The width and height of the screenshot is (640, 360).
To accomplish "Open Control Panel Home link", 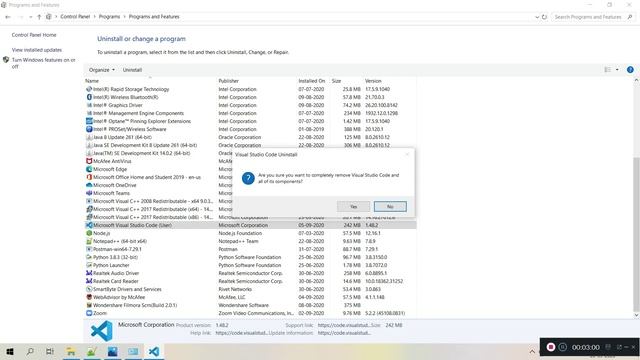I will pos(34,35).
